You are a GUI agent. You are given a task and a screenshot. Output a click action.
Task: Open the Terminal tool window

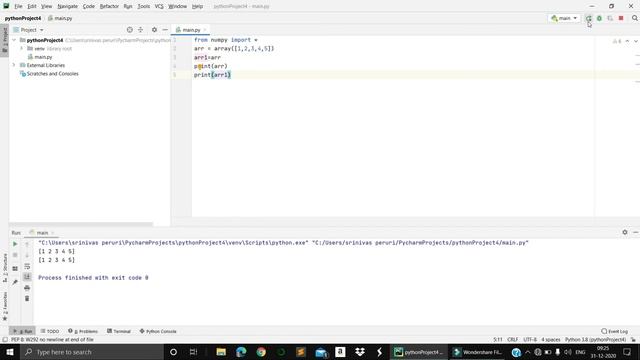(x=119, y=331)
